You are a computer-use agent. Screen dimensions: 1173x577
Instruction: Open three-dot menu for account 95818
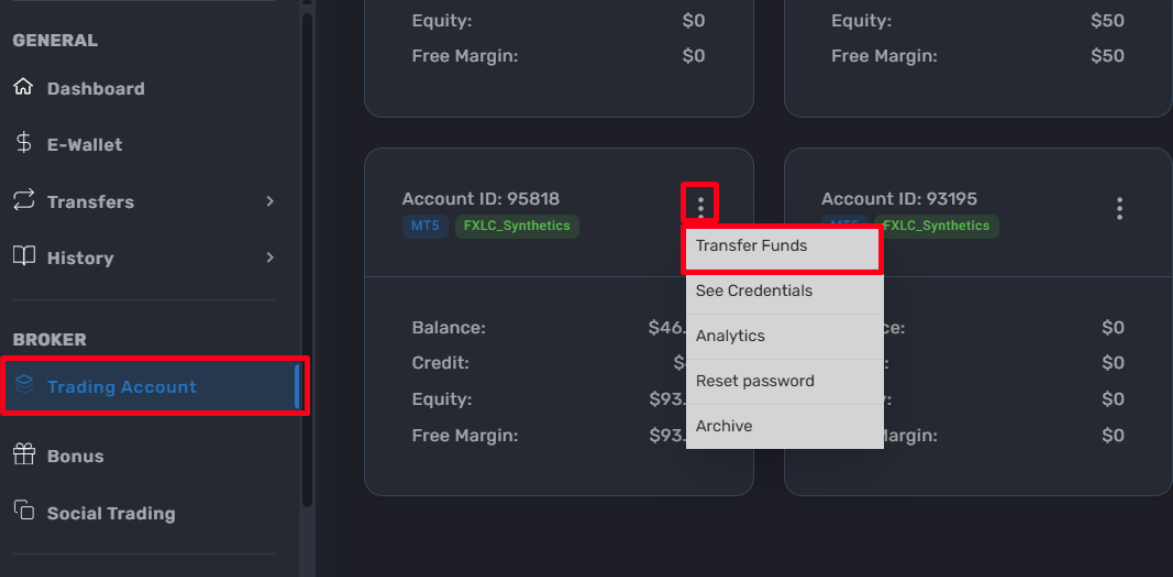[700, 207]
